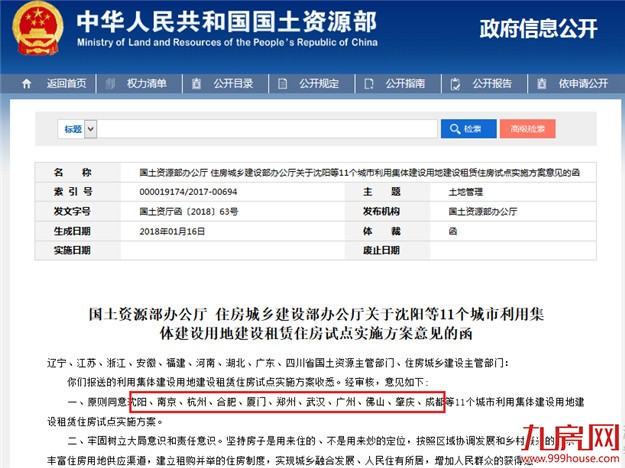625x468 pixels.
Task: Click the document number 国土资厅函〔2018〕63号
Action: (189, 211)
